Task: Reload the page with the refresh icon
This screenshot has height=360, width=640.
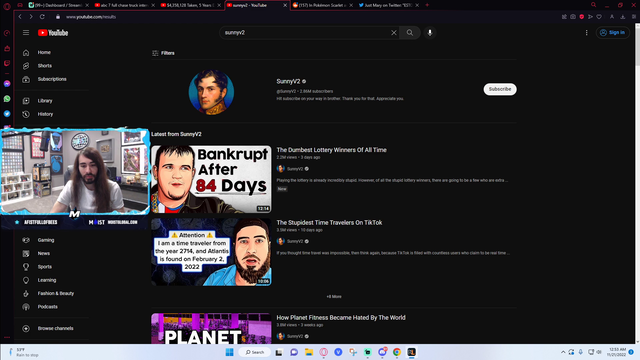Action: (42, 17)
